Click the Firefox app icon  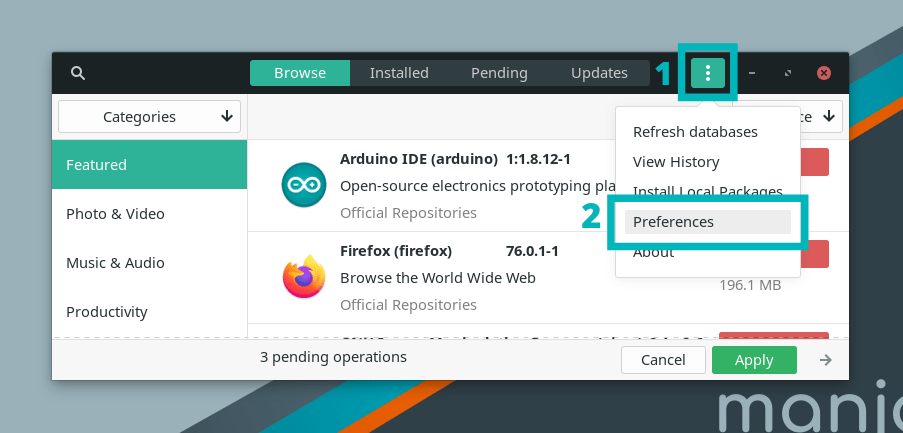coord(303,277)
